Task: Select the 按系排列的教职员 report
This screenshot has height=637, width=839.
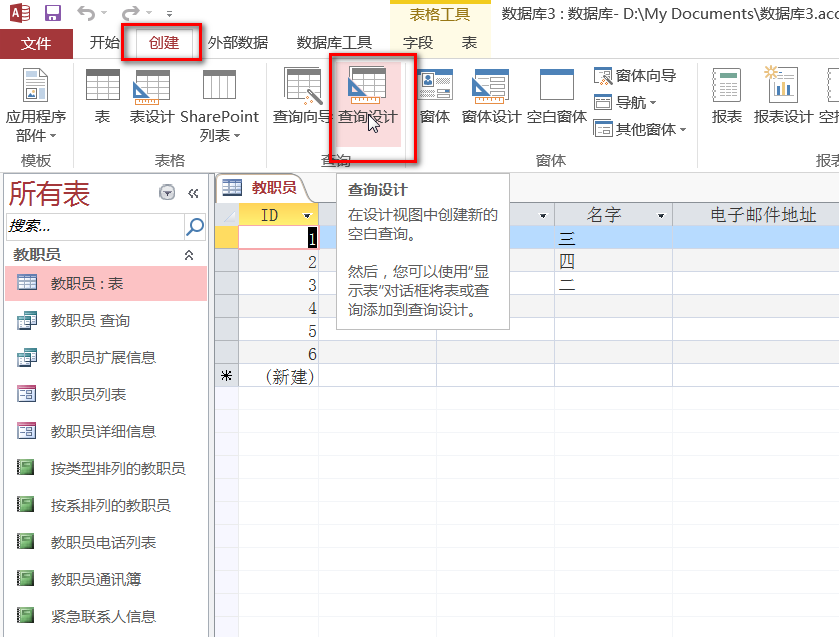Action: click(106, 505)
